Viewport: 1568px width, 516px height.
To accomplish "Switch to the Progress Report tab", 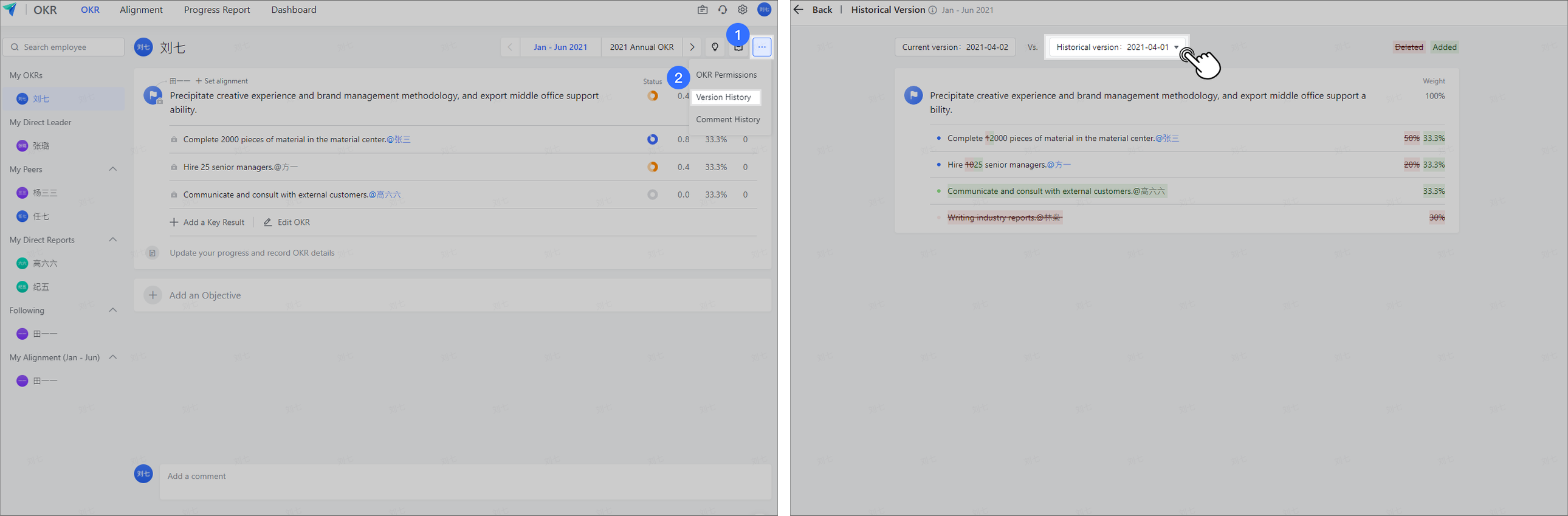I will [x=217, y=10].
